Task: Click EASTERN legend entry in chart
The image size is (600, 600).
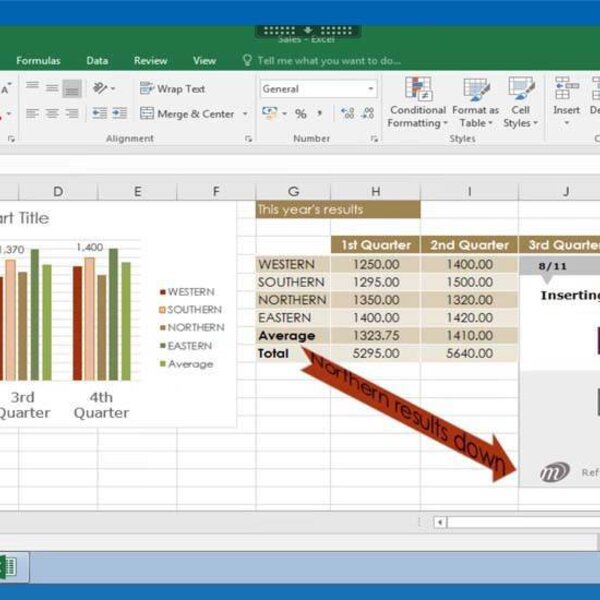Action: [x=186, y=346]
